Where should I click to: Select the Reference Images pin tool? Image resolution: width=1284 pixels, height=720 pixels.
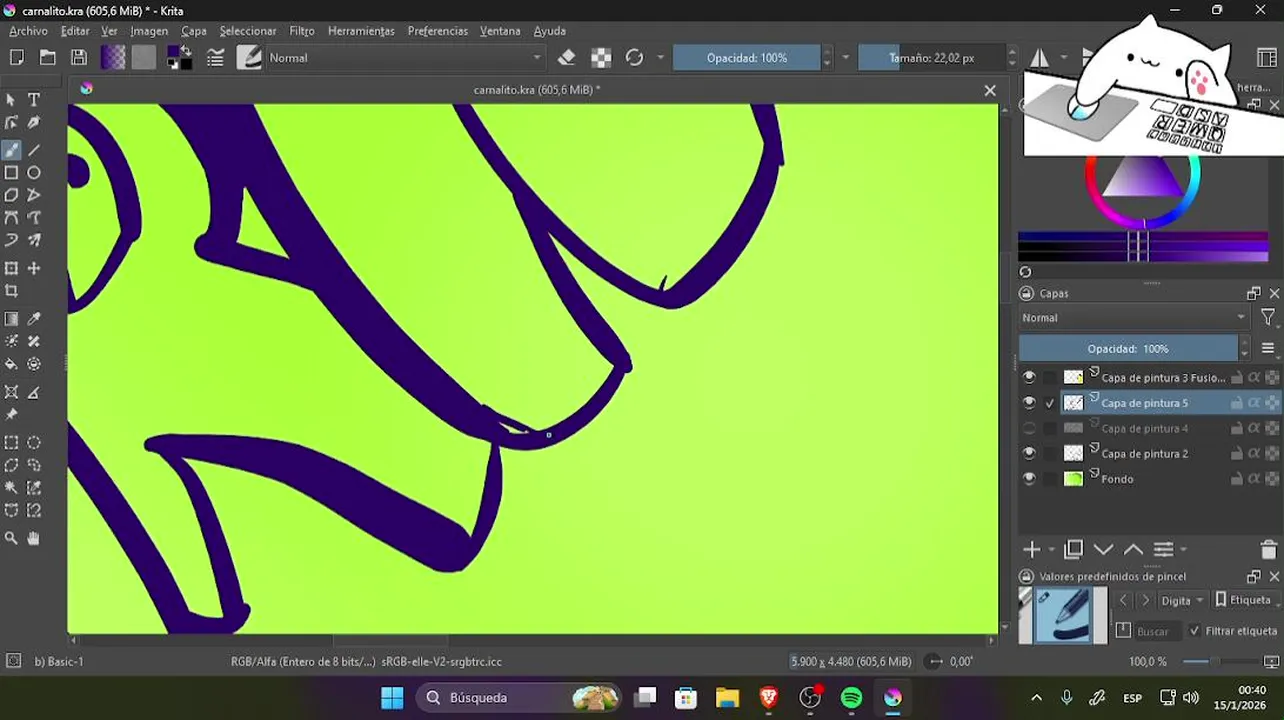(x=11, y=414)
